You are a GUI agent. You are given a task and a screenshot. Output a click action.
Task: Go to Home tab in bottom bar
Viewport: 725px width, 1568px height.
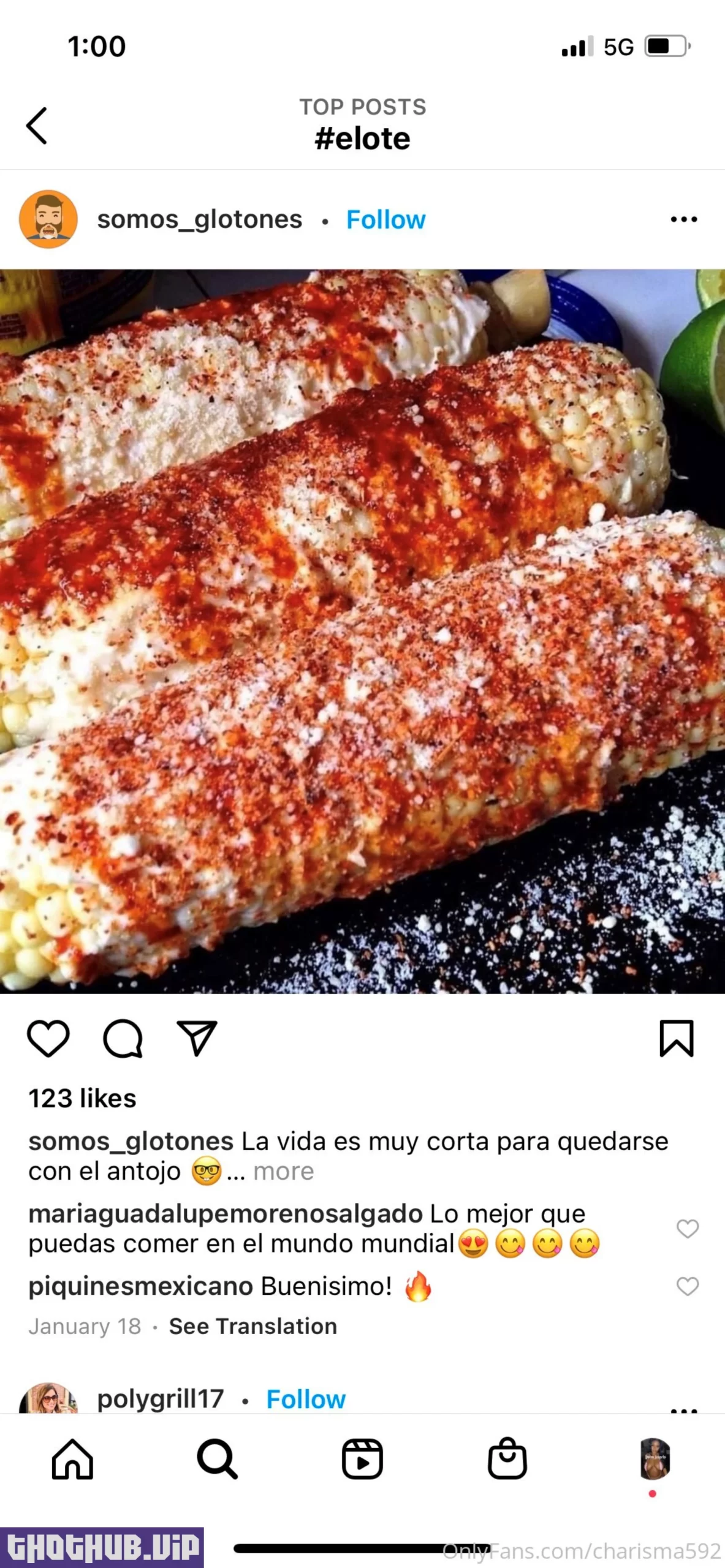[72, 1459]
